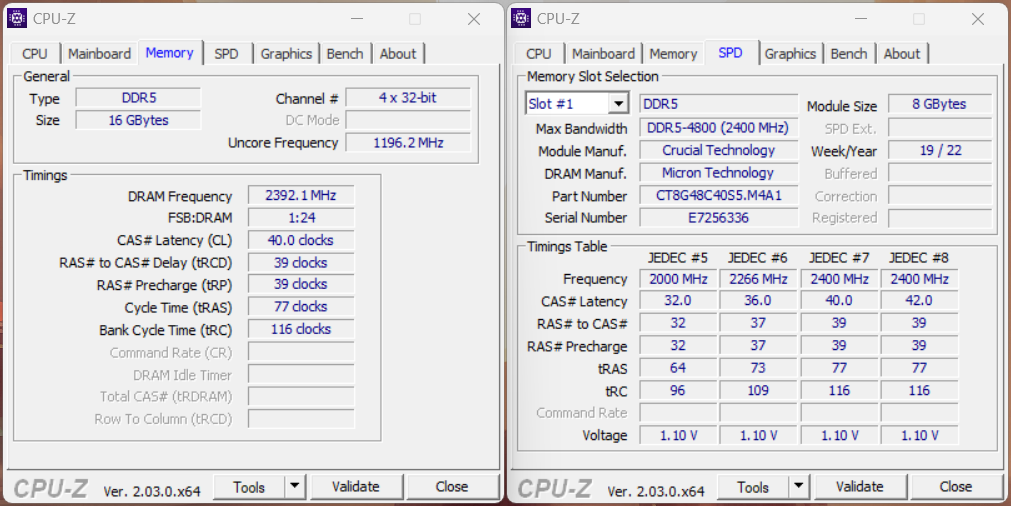The image size is (1011, 506).
Task: Click the Max Bandwidth DDR5-4800 value
Action: (x=718, y=128)
